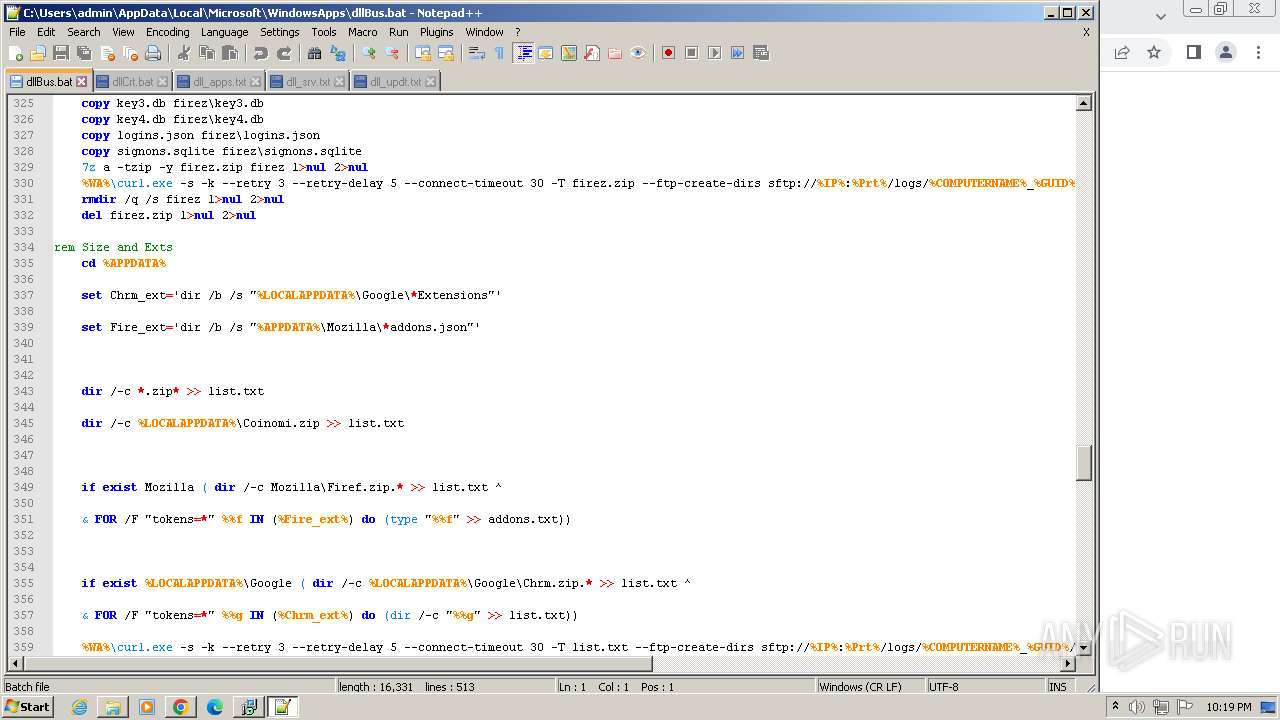1280x720 pixels.
Task: Open the Plugins menu
Action: click(436, 32)
